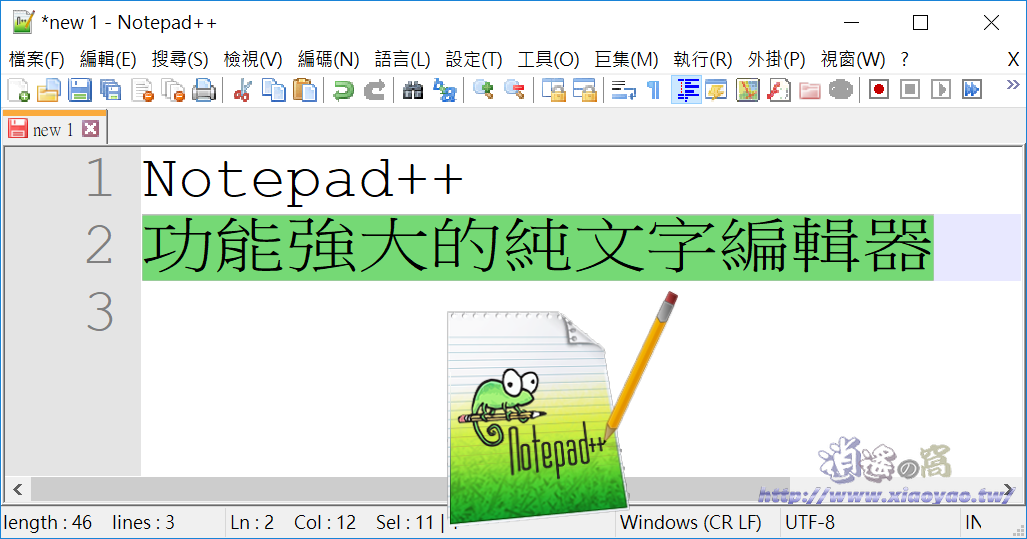The image size is (1027, 539).
Task: Start macro recording red dot button
Action: tap(879, 89)
